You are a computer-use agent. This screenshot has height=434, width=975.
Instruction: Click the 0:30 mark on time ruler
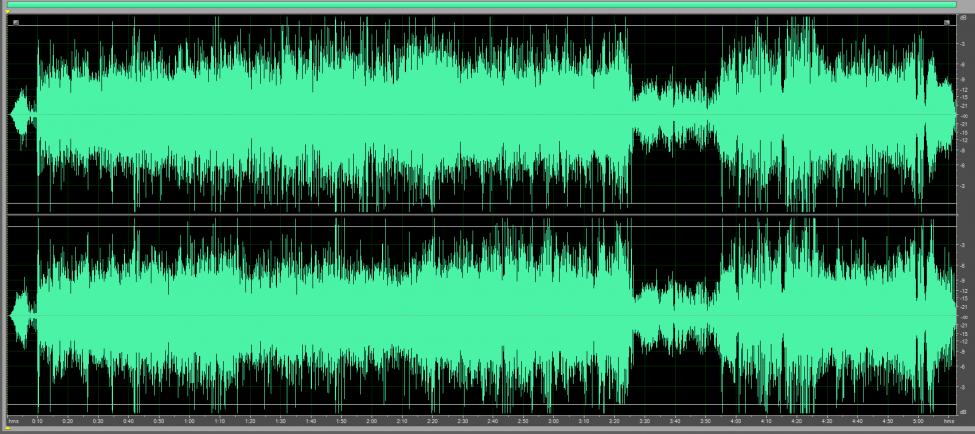point(98,420)
